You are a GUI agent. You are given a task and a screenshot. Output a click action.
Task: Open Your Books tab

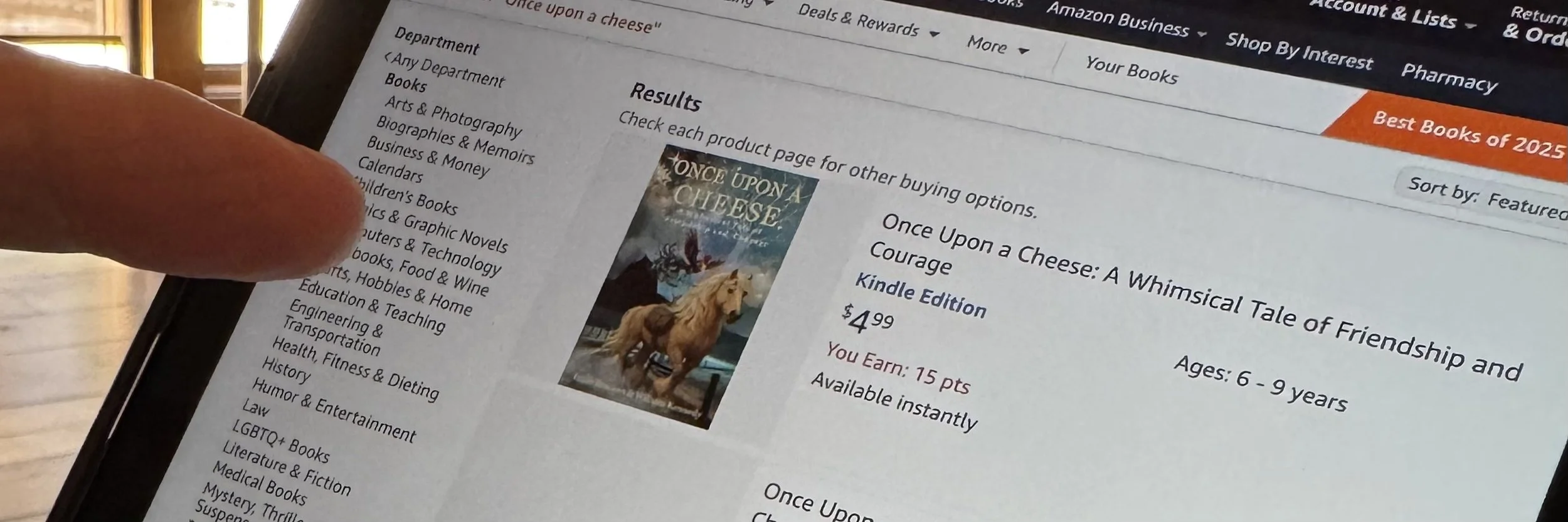(1131, 70)
